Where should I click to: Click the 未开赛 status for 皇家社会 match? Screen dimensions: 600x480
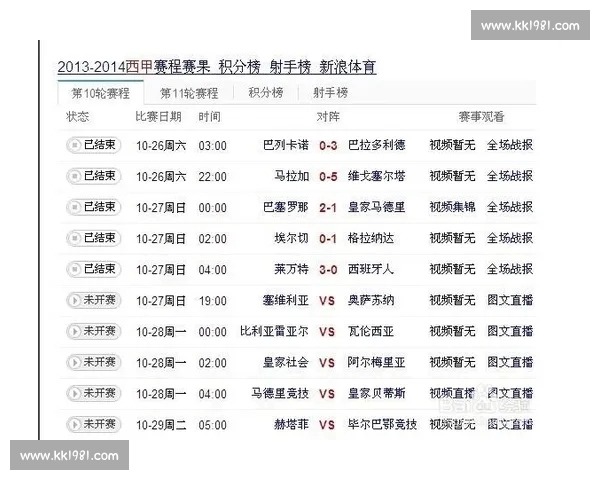point(93,362)
